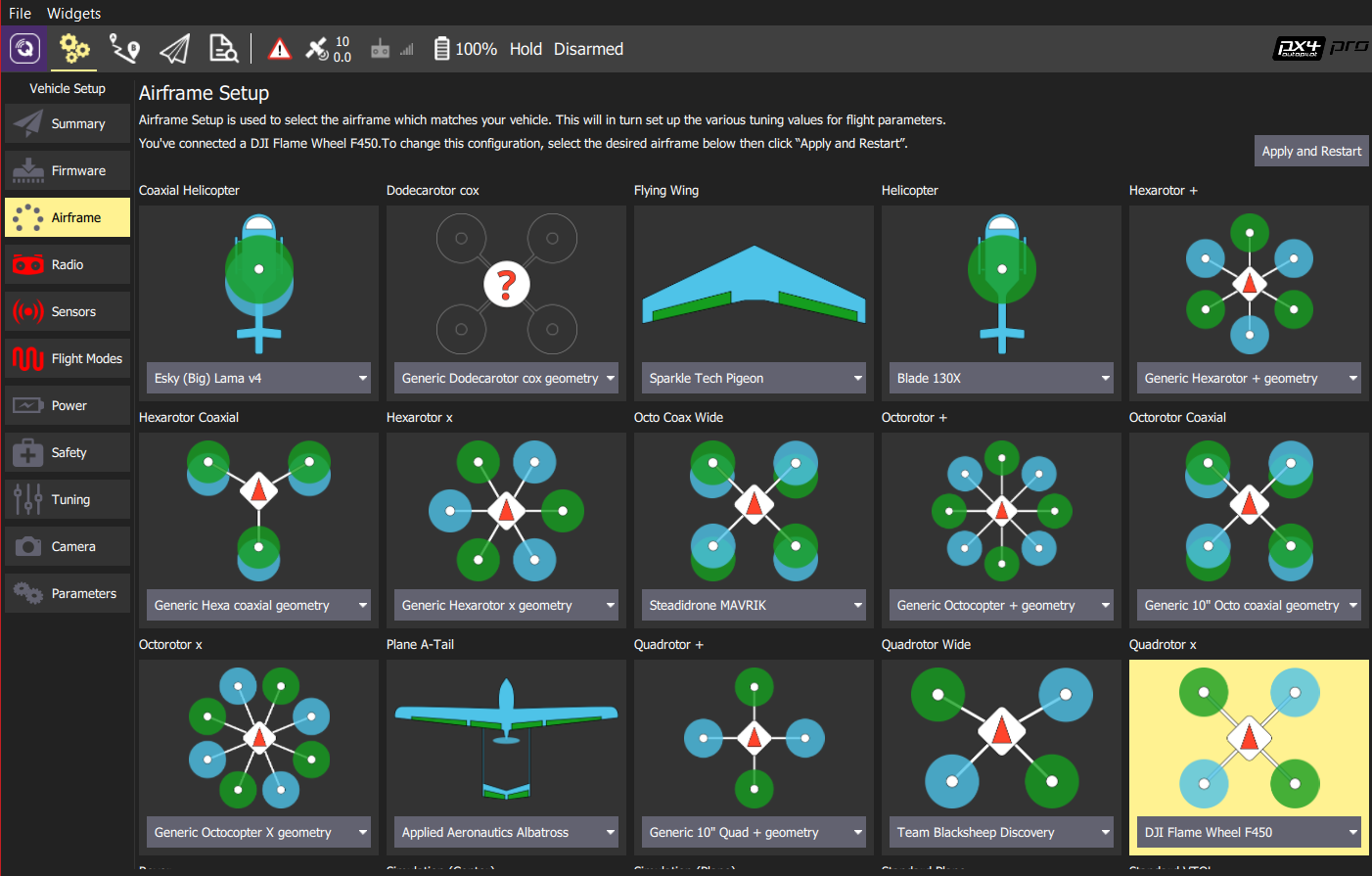Image resolution: width=1372 pixels, height=876 pixels.
Task: Open the Steadidrone MAVRIK dropdown
Action: [x=754, y=605]
